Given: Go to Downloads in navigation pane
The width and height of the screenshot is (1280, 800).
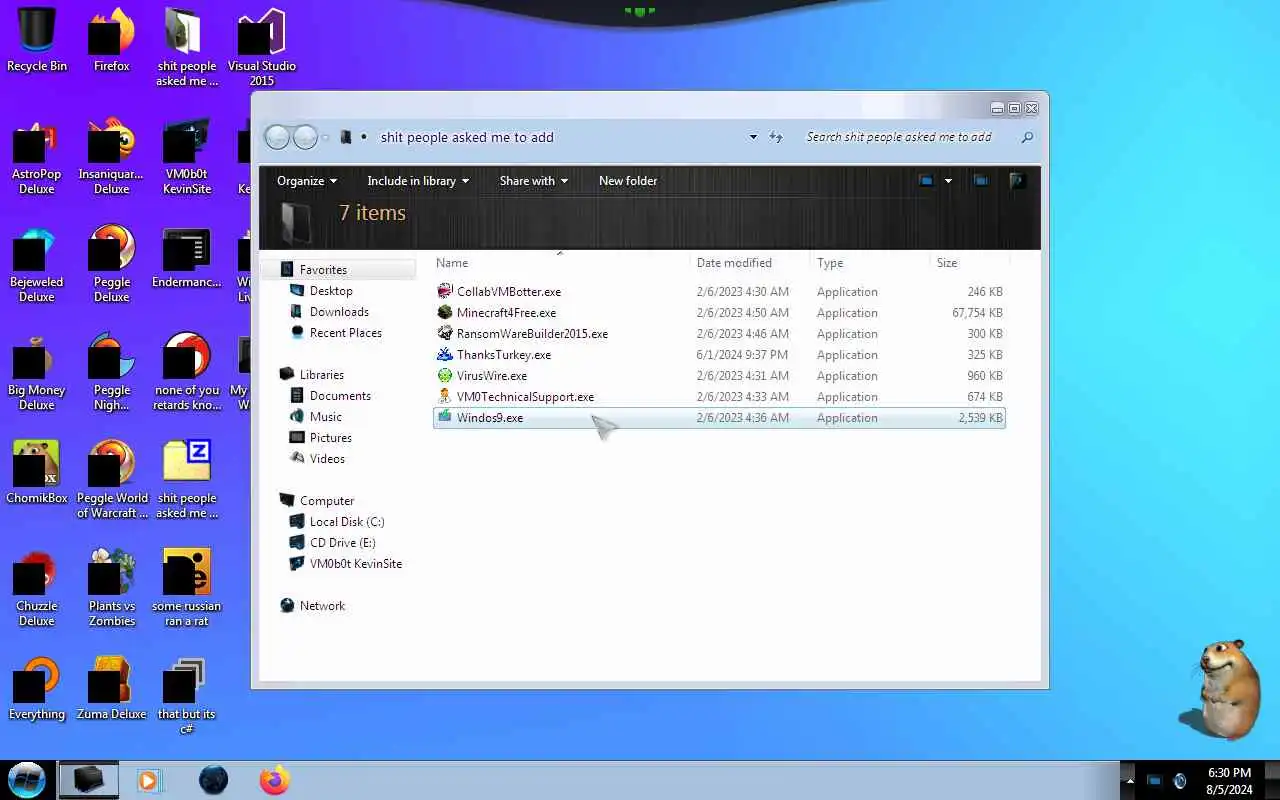Looking at the screenshot, I should (x=339, y=312).
